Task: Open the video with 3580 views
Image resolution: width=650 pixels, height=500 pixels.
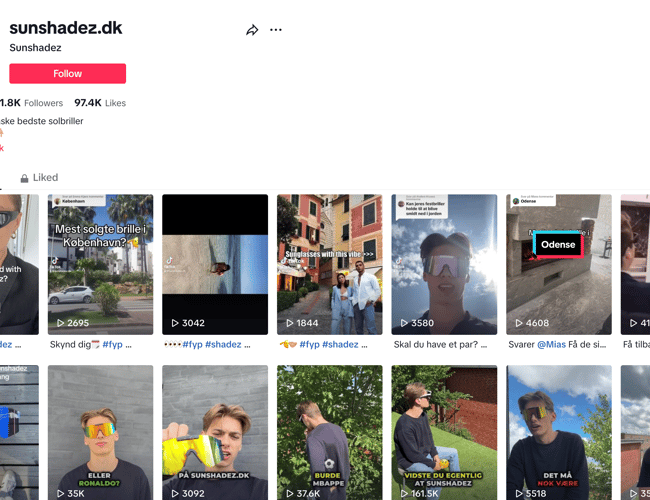Action: click(x=444, y=265)
